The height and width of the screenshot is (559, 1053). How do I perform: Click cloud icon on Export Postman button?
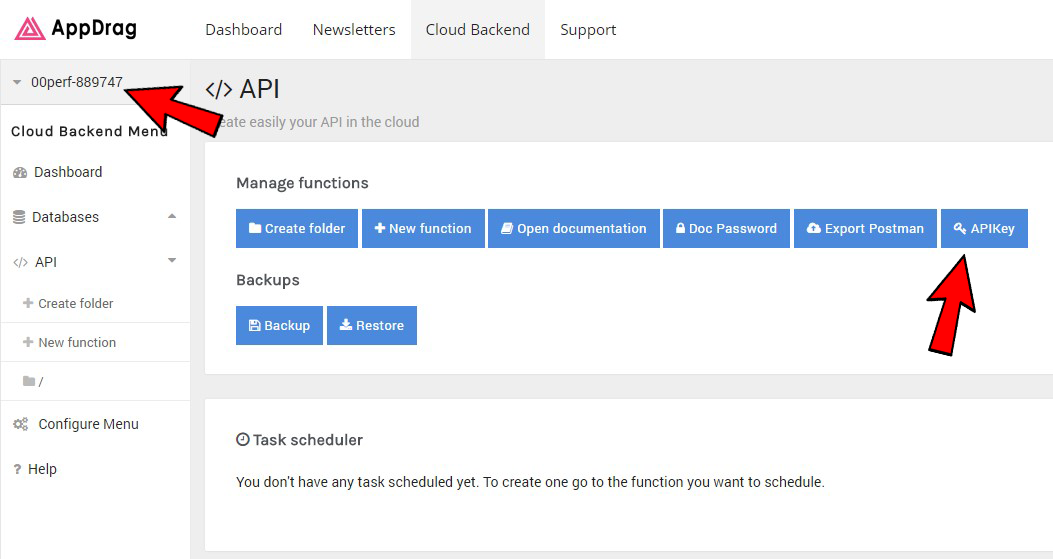(x=813, y=228)
